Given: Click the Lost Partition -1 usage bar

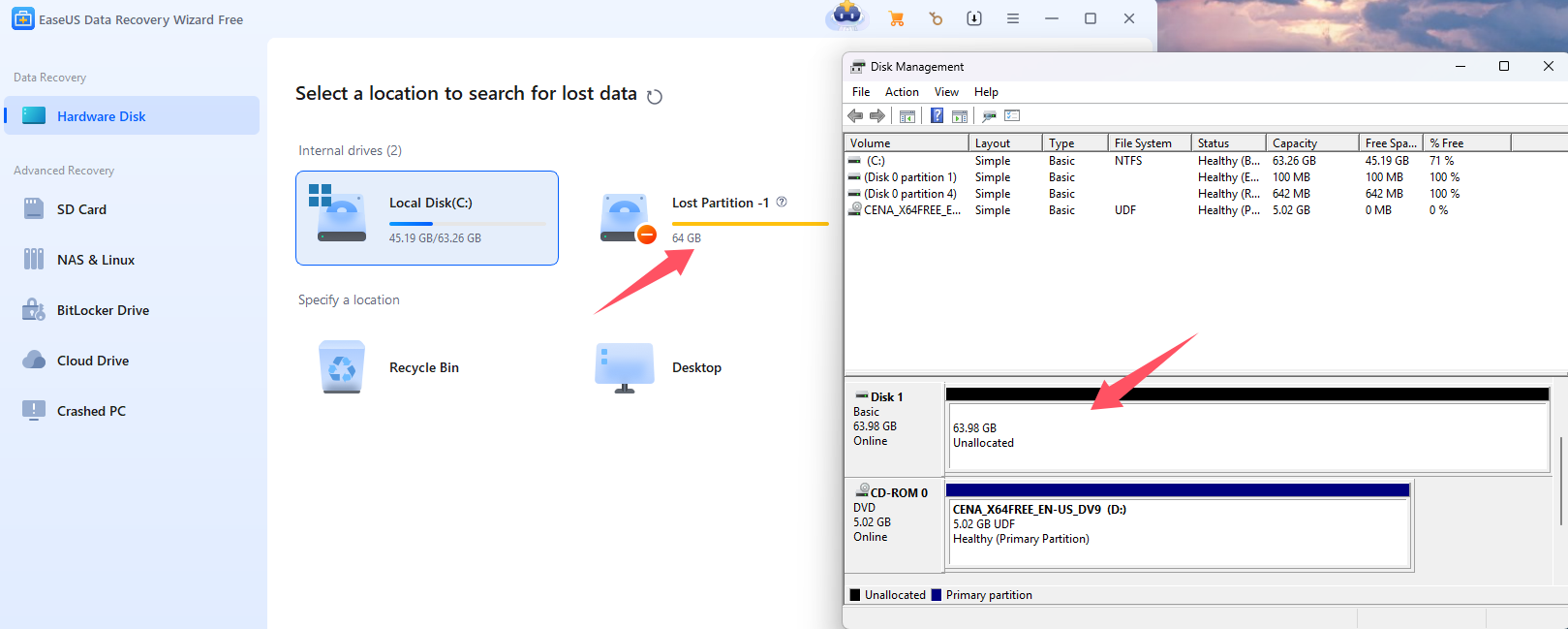Looking at the screenshot, I should pyautogui.click(x=751, y=224).
